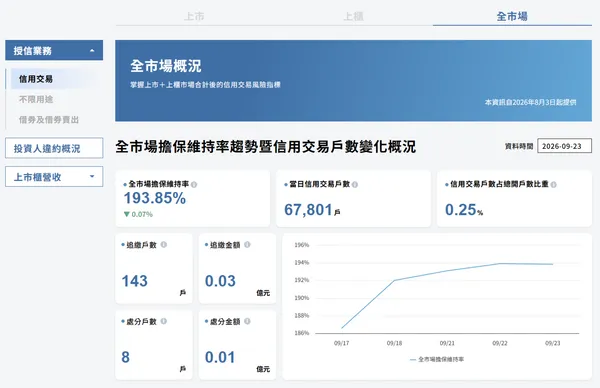Click the 09/18 chart data point
Screen dimensions: 600x388
(x=395, y=280)
